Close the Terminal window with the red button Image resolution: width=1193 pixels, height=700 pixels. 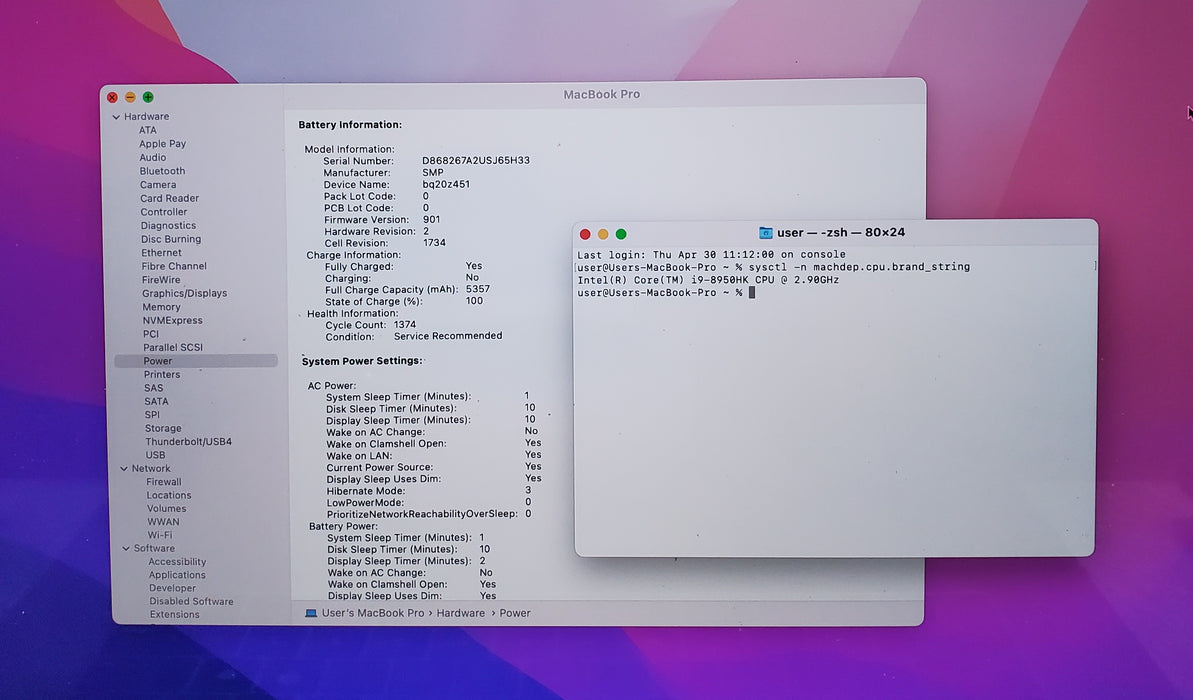tap(585, 234)
